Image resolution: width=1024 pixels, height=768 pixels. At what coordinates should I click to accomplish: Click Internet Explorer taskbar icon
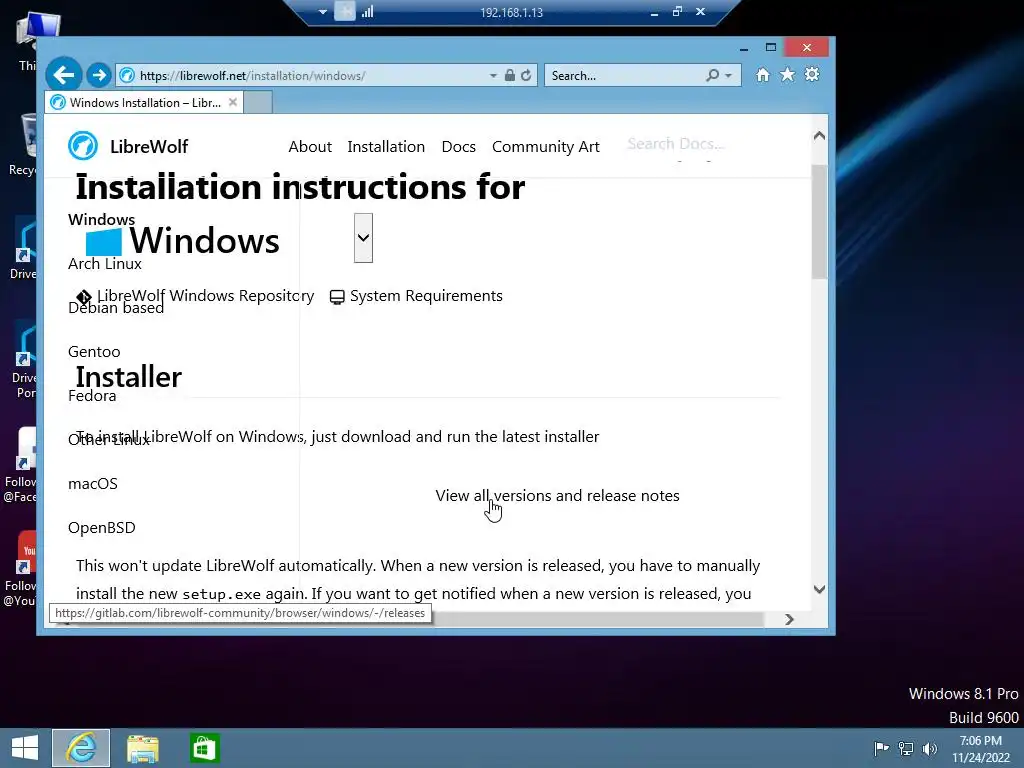(81, 748)
